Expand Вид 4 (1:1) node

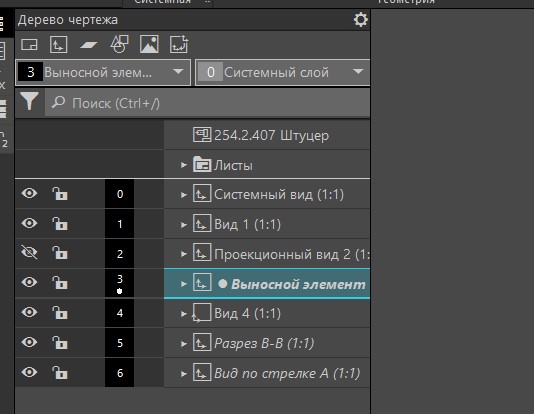[x=184, y=314]
